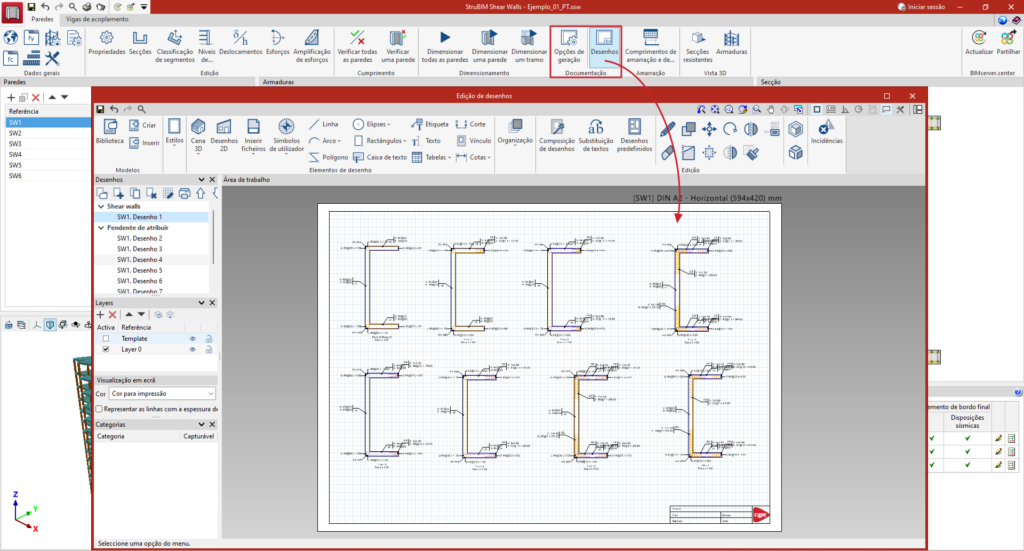Toggle lock on Template layer
Screen dimensions: 1024x551
coord(209,339)
